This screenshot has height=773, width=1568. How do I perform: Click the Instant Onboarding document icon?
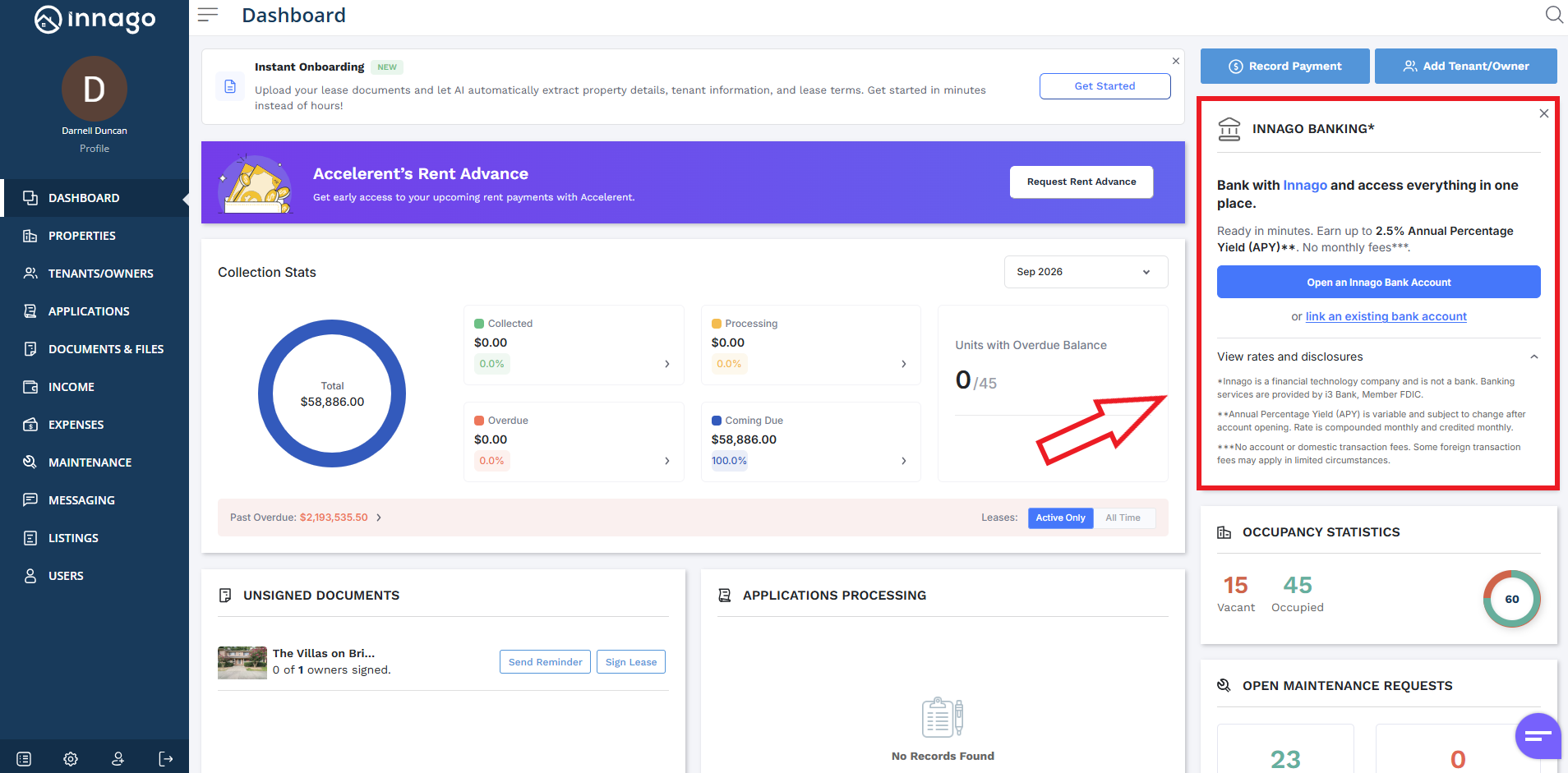230,86
